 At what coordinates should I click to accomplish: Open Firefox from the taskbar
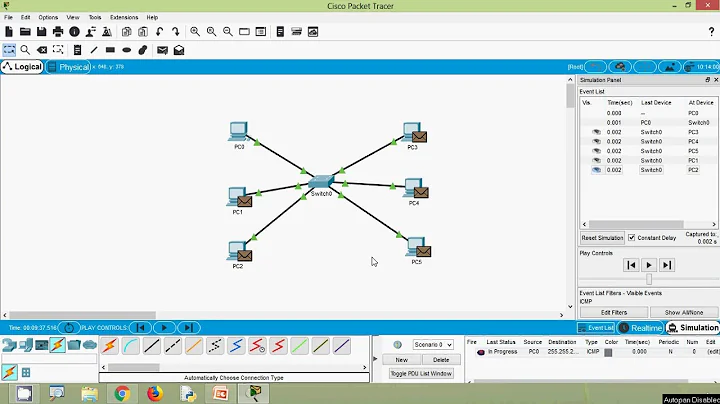(155, 393)
